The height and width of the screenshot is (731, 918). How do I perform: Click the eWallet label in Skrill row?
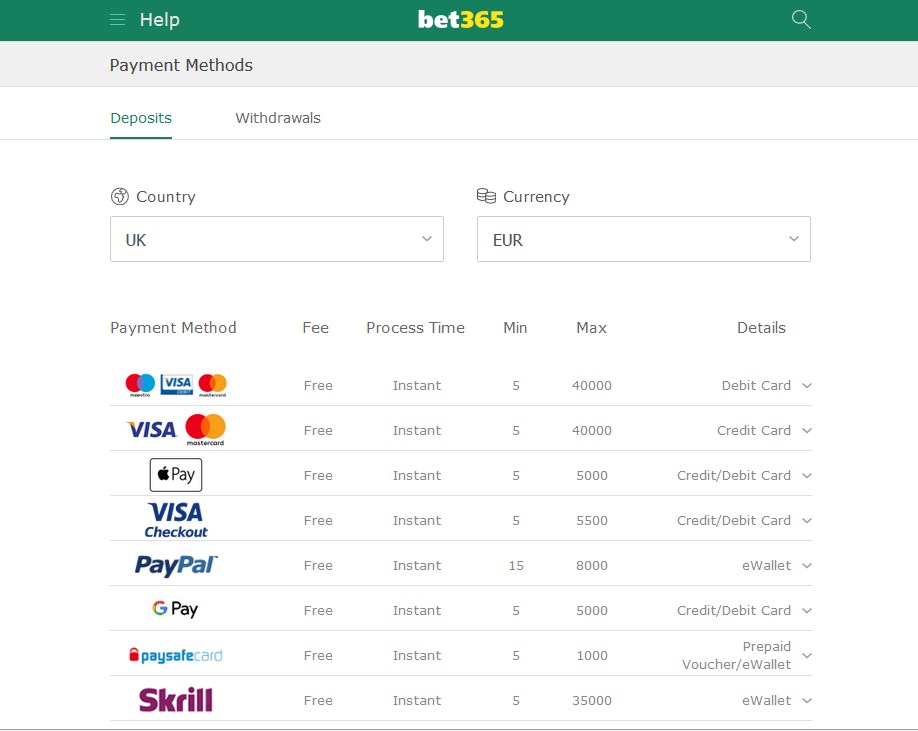pos(766,701)
